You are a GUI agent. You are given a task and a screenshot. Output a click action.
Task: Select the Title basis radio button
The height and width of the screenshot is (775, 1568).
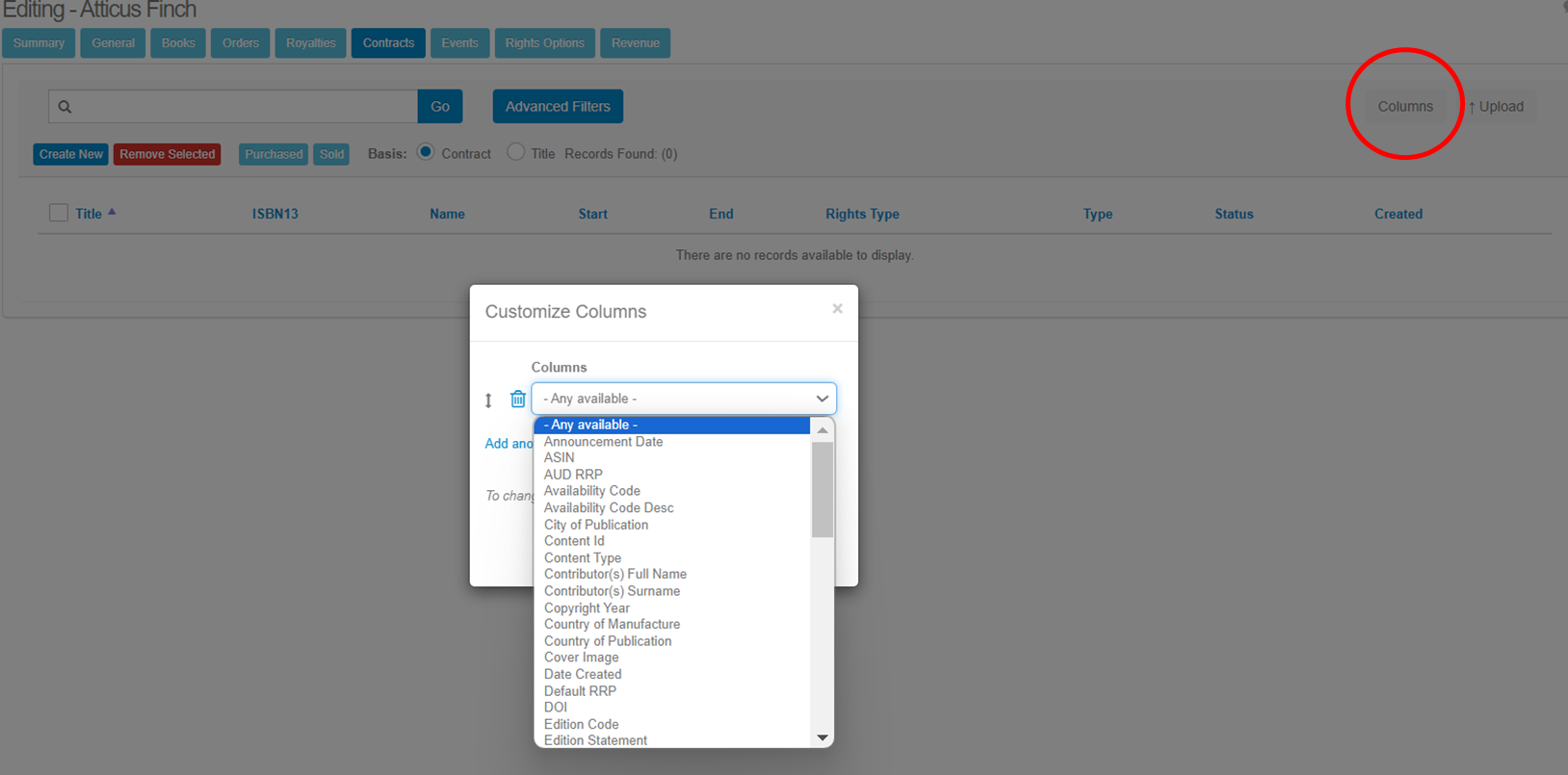point(516,152)
